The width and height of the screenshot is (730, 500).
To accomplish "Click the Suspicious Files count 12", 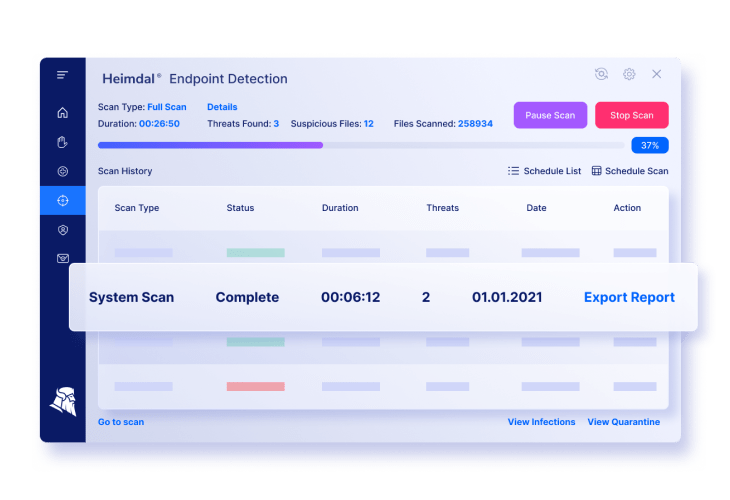I will [x=369, y=124].
